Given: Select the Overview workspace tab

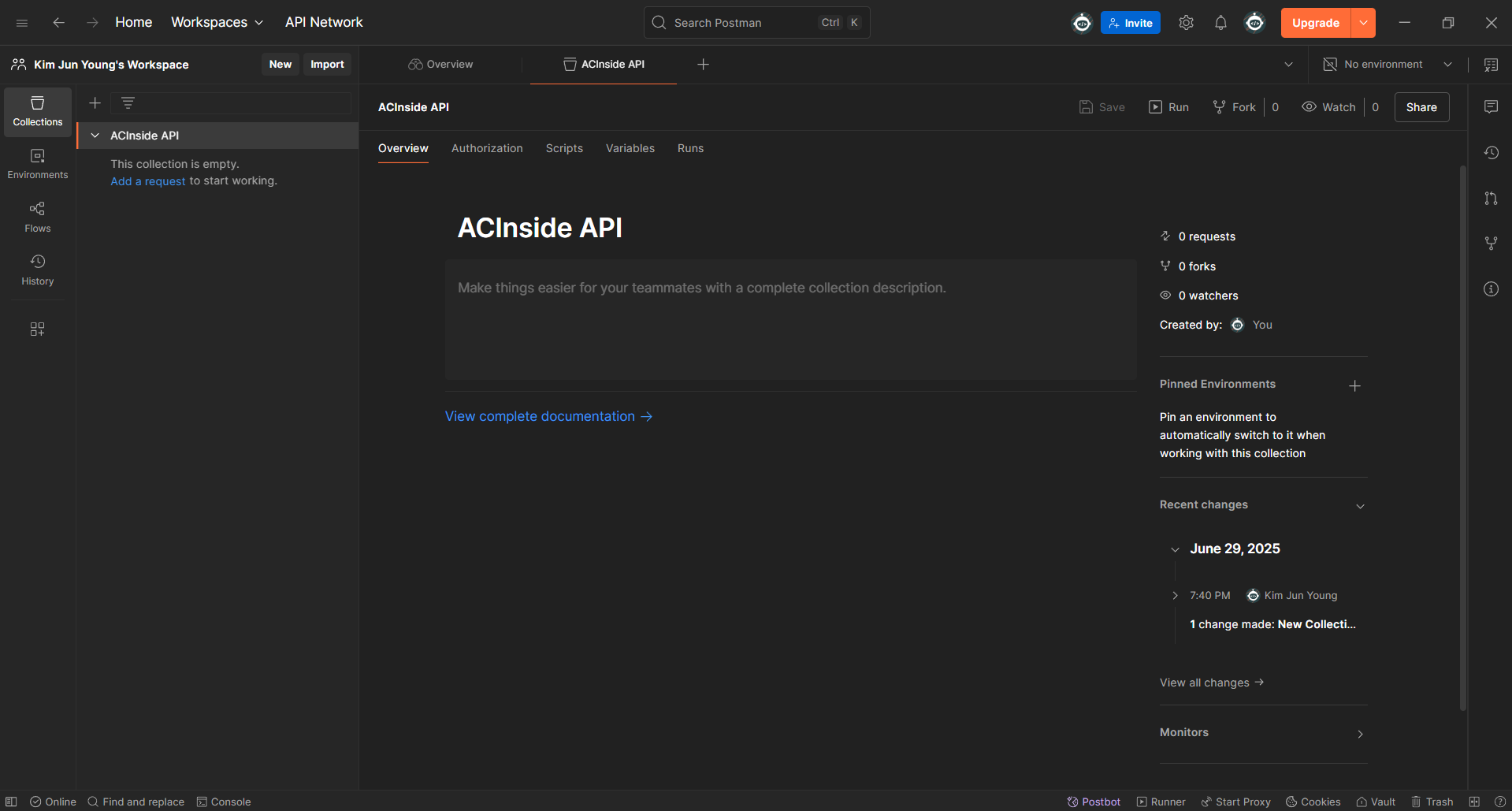Looking at the screenshot, I should click(x=441, y=65).
